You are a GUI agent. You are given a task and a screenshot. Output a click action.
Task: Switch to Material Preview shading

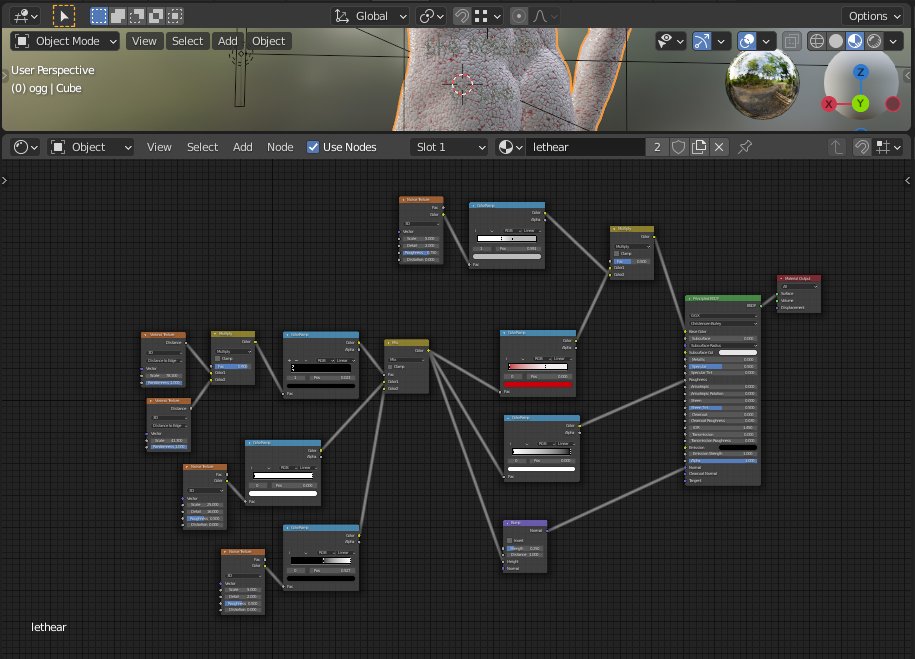point(855,41)
